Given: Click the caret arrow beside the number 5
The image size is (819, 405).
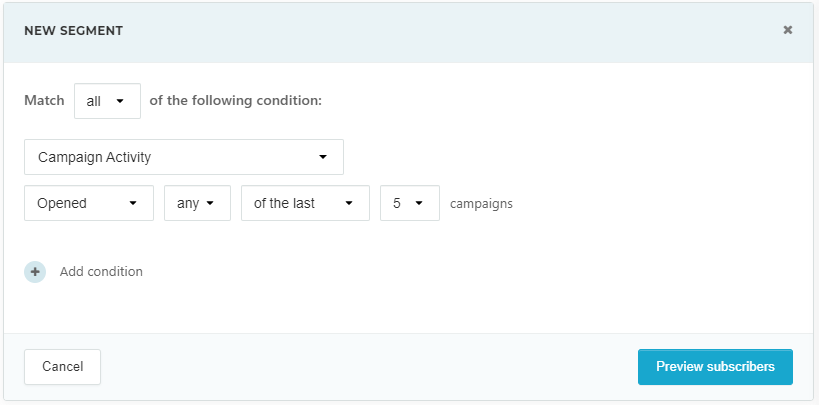Looking at the screenshot, I should 419,203.
